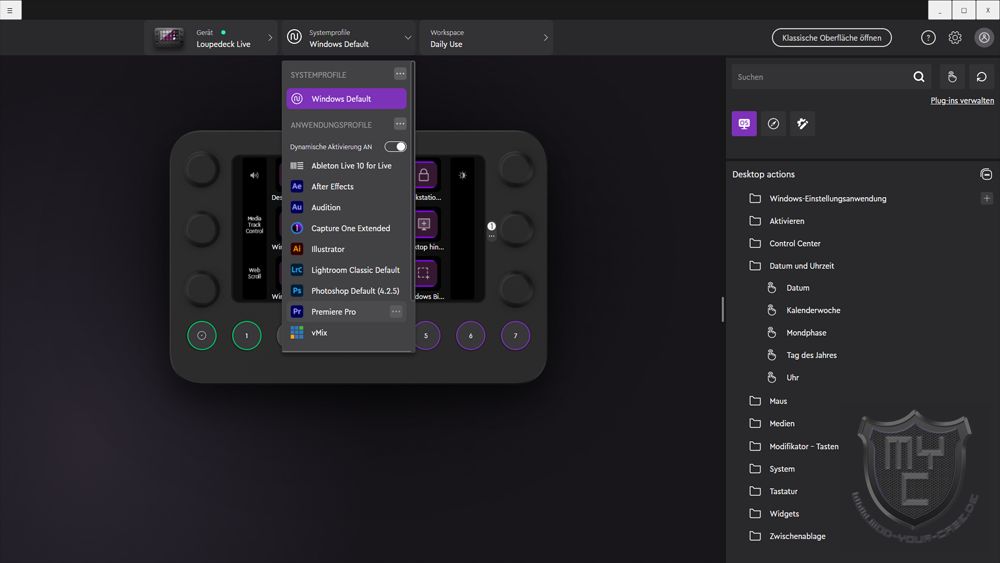This screenshot has height=563, width=1000.
Task: Click the round home button on device
Action: point(202,335)
